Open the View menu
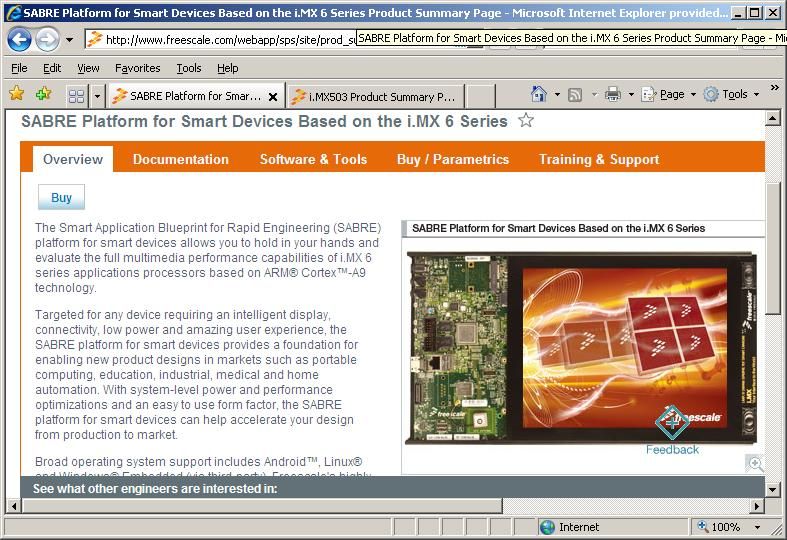787x540 pixels. [x=88, y=68]
